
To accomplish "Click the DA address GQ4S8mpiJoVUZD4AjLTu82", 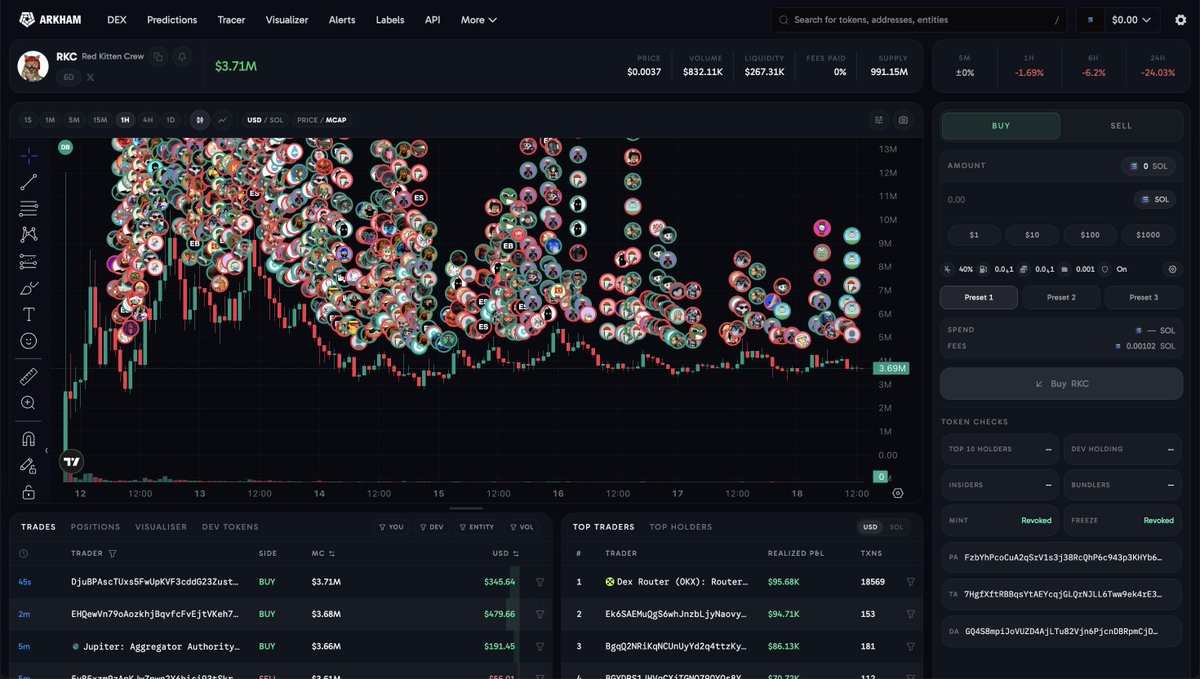I will pyautogui.click(x=1061, y=631).
